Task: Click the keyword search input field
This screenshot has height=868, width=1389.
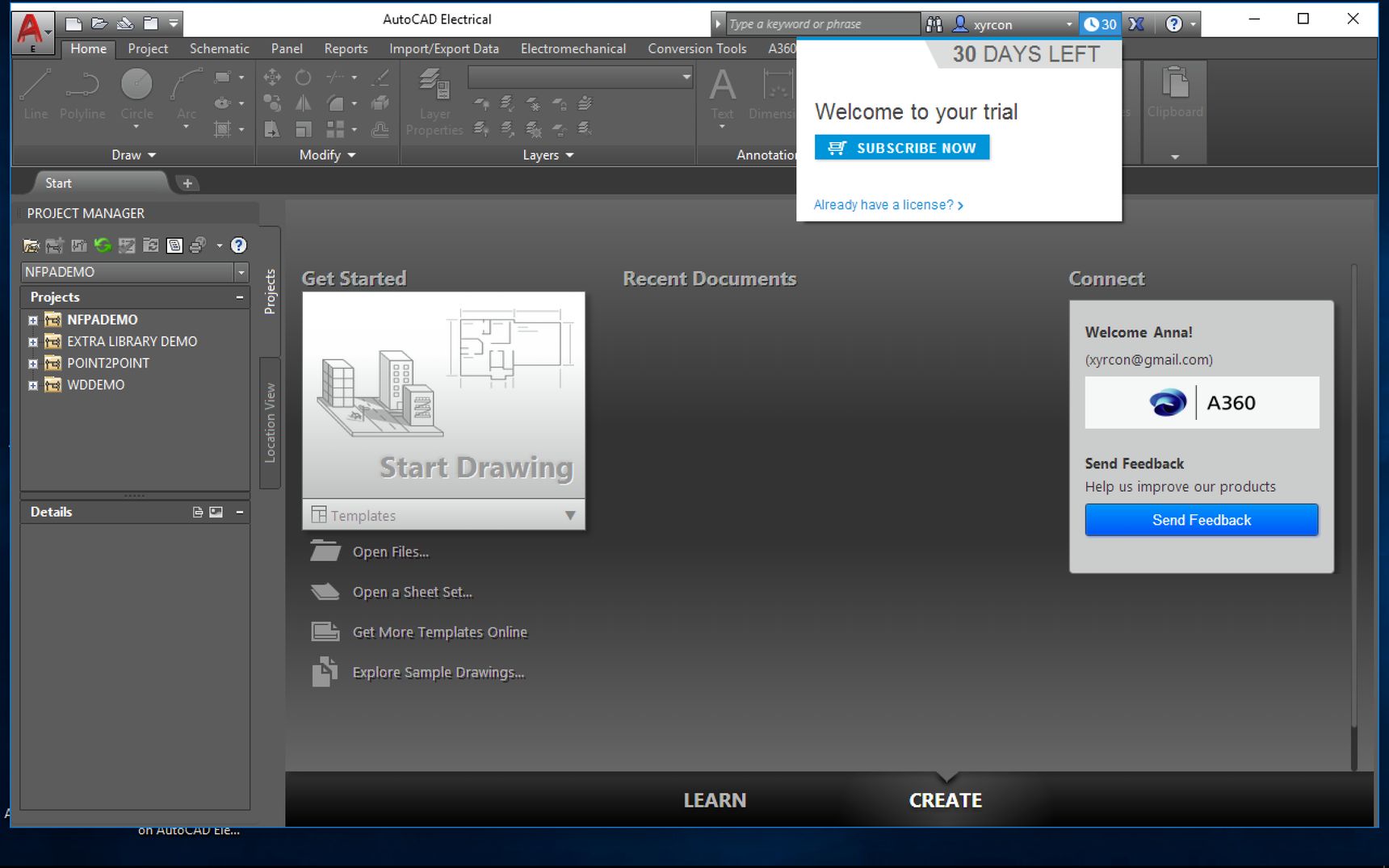Action: pyautogui.click(x=822, y=24)
